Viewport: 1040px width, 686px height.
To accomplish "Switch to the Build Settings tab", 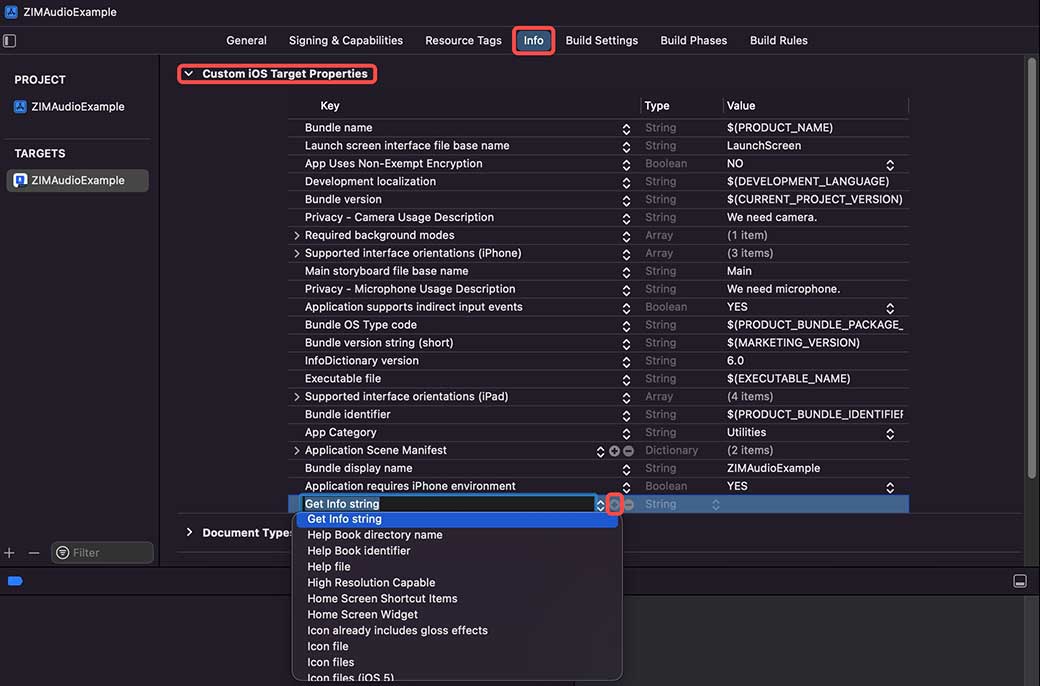I will pyautogui.click(x=601, y=40).
